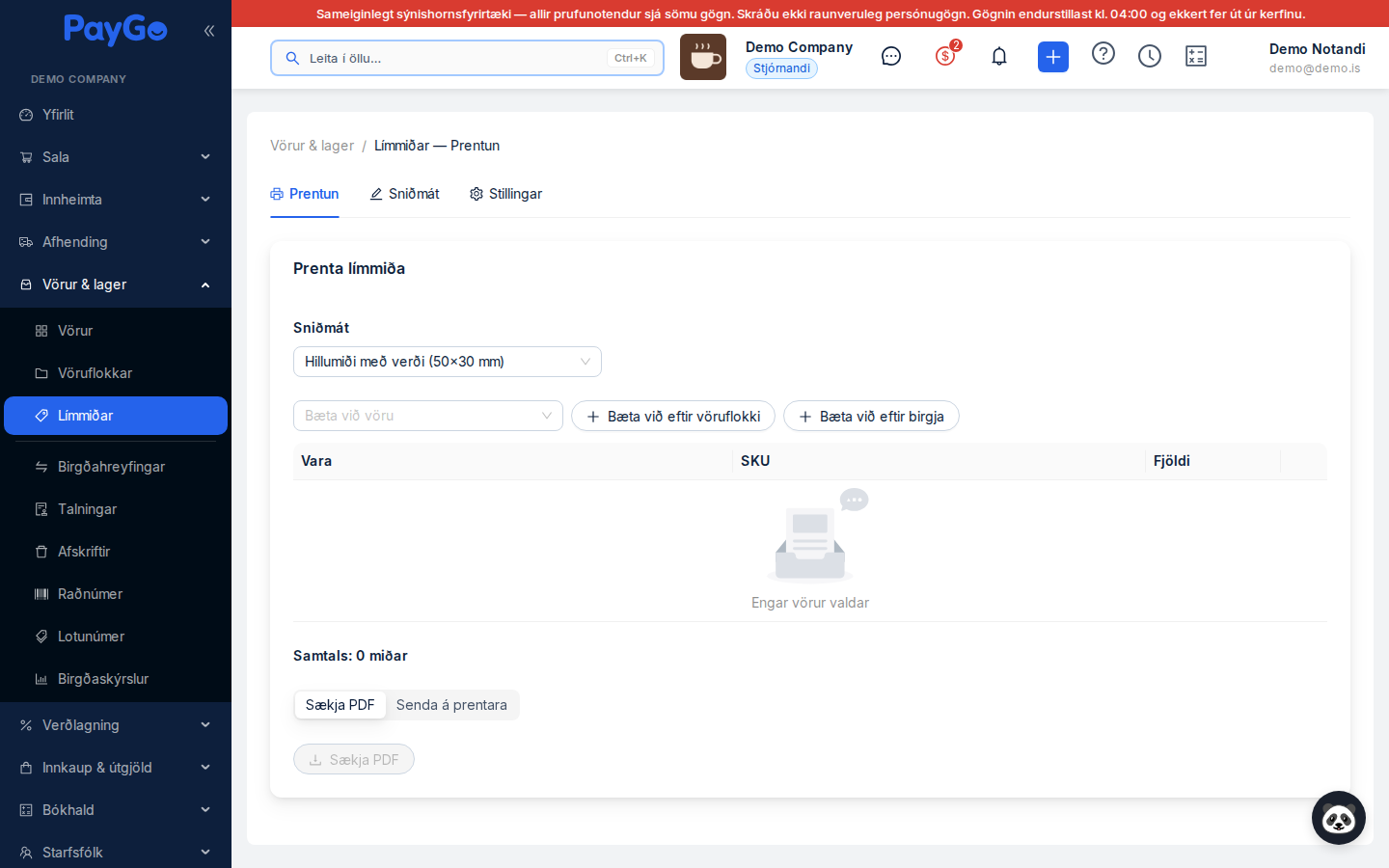The width and height of the screenshot is (1389, 868).
Task: Switch to the Sniðmát tab
Action: 404,194
